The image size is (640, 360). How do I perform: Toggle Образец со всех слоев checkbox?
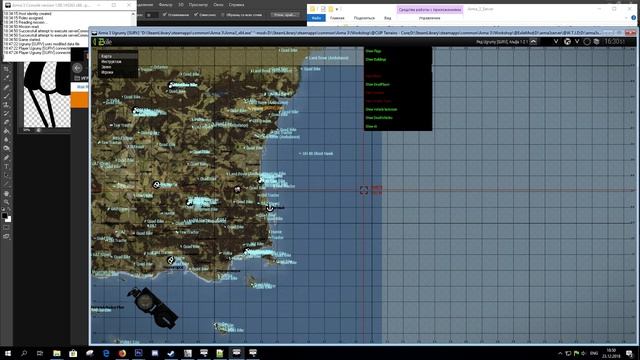(x=223, y=15)
